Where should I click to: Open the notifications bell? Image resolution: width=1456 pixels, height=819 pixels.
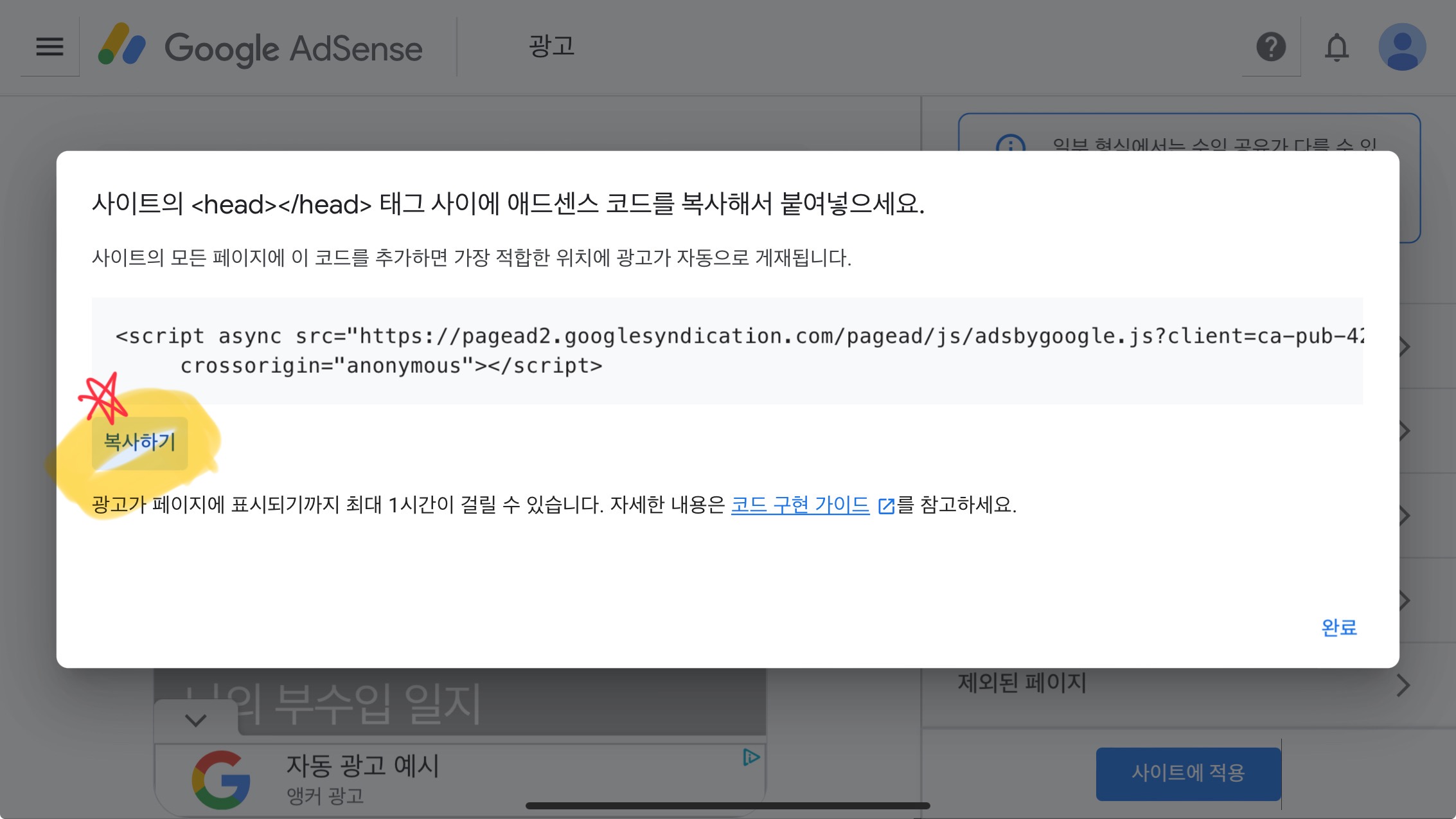1336,47
